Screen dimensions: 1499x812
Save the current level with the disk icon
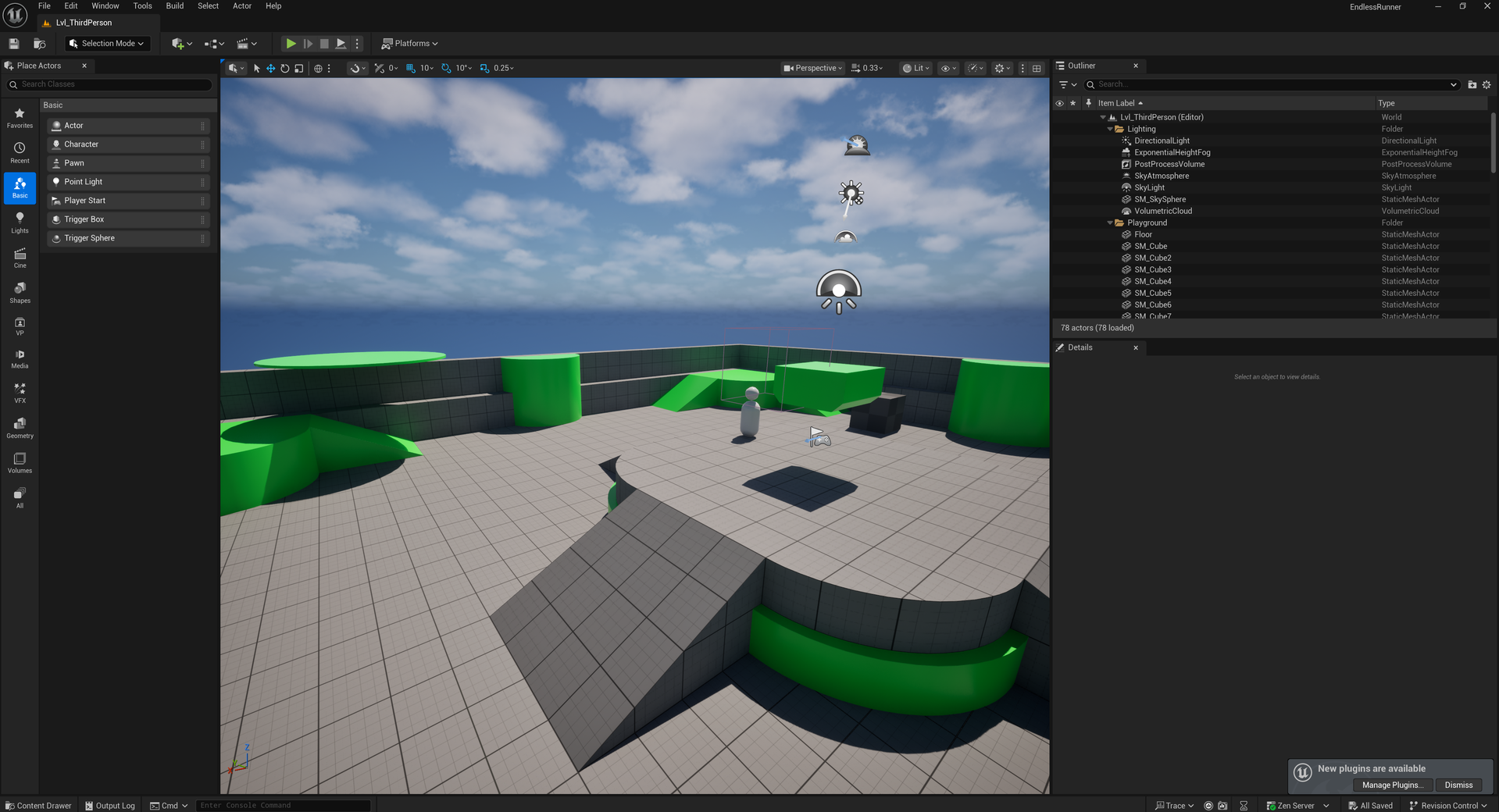(13, 44)
